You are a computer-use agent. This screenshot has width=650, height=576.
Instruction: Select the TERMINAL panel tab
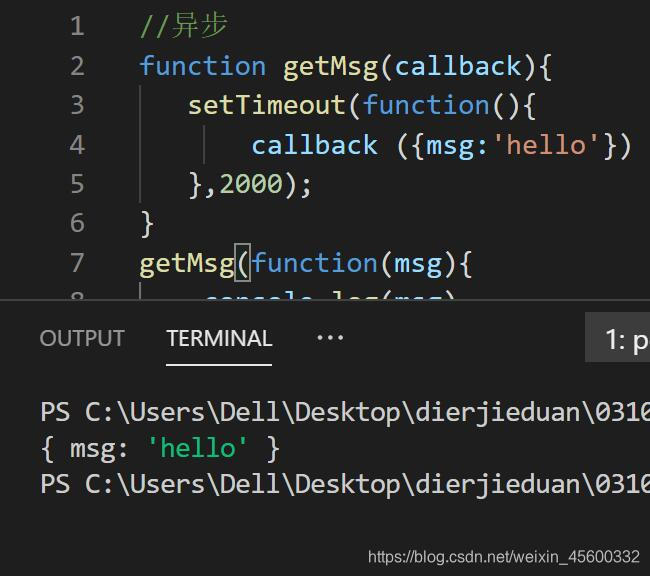[x=219, y=338]
